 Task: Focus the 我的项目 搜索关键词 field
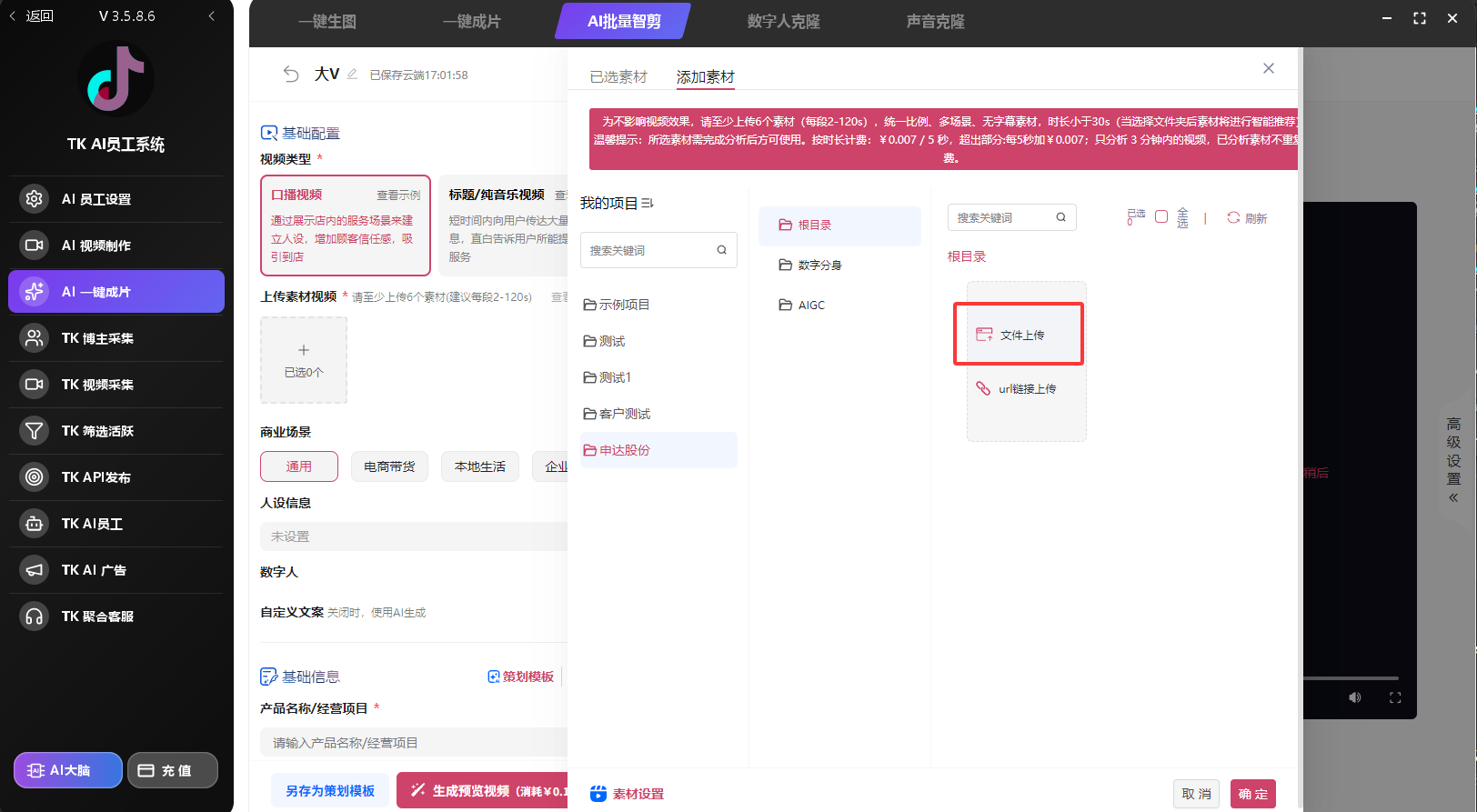[x=658, y=250]
